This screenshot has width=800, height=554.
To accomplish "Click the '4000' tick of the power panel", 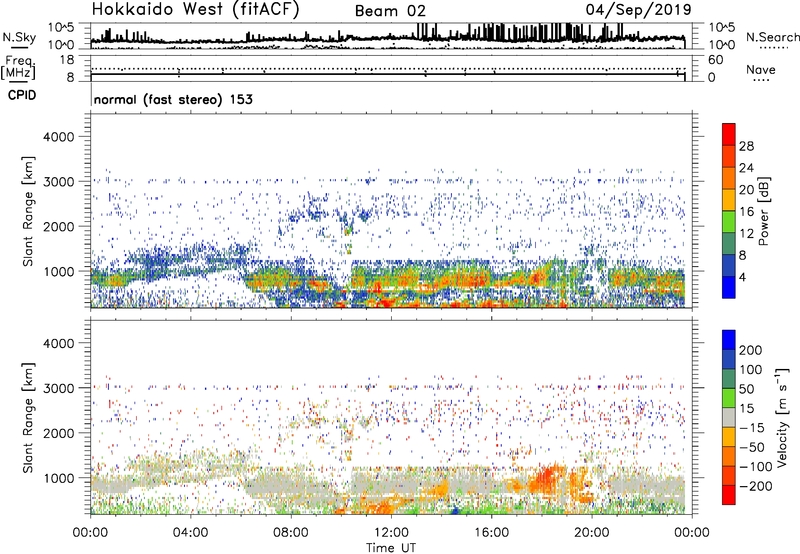I will (x=58, y=137).
